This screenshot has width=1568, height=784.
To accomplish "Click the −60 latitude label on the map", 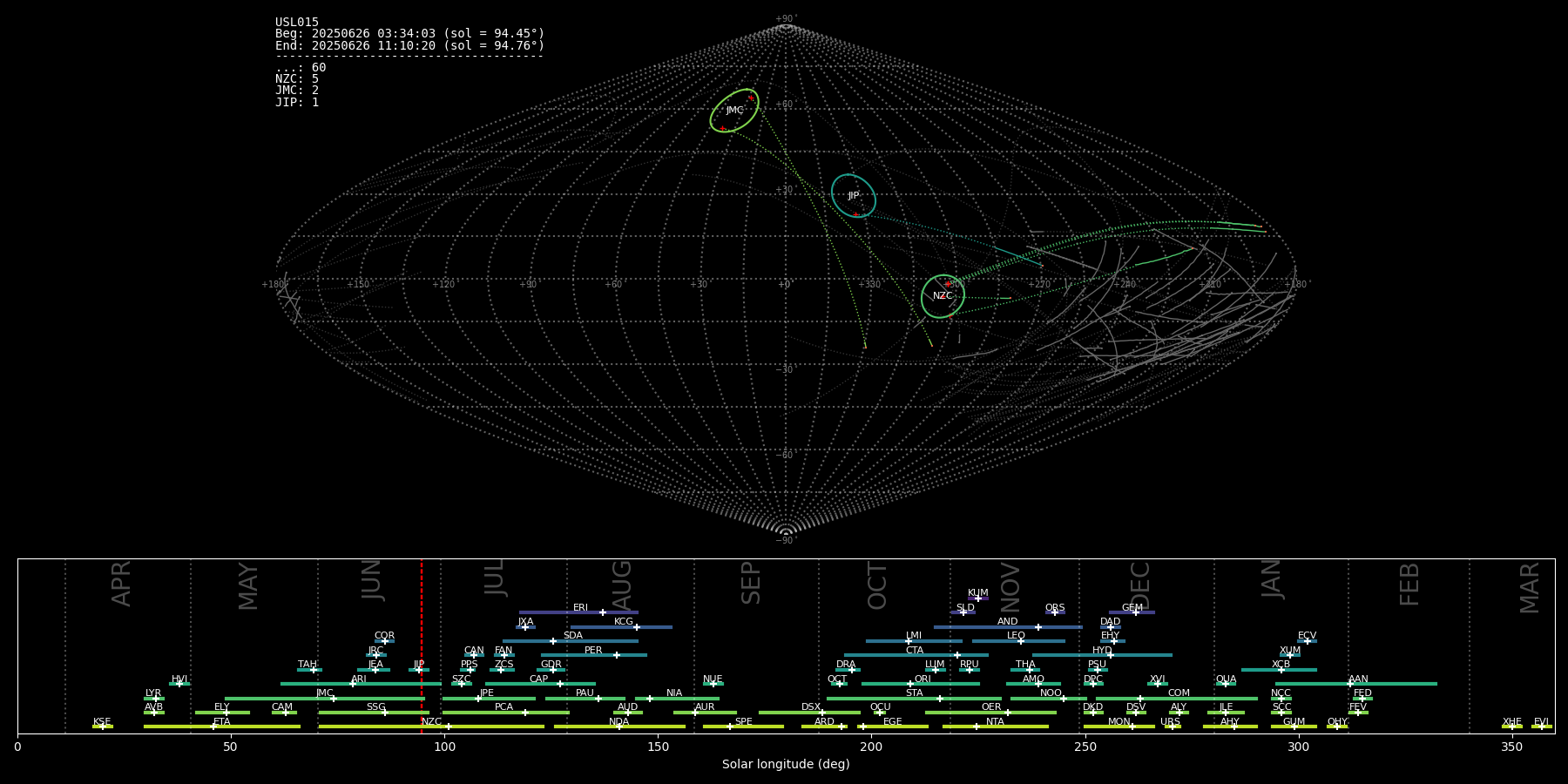I will [x=786, y=455].
